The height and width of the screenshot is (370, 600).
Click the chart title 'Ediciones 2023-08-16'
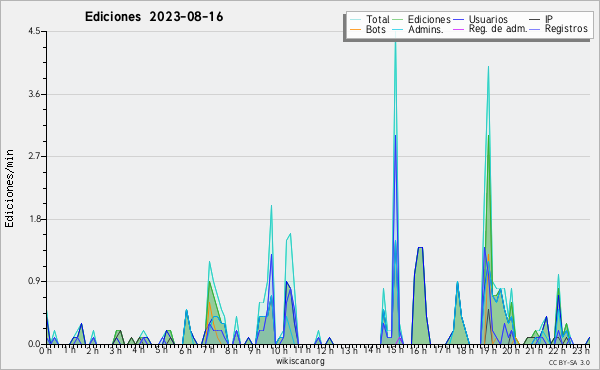154,17
